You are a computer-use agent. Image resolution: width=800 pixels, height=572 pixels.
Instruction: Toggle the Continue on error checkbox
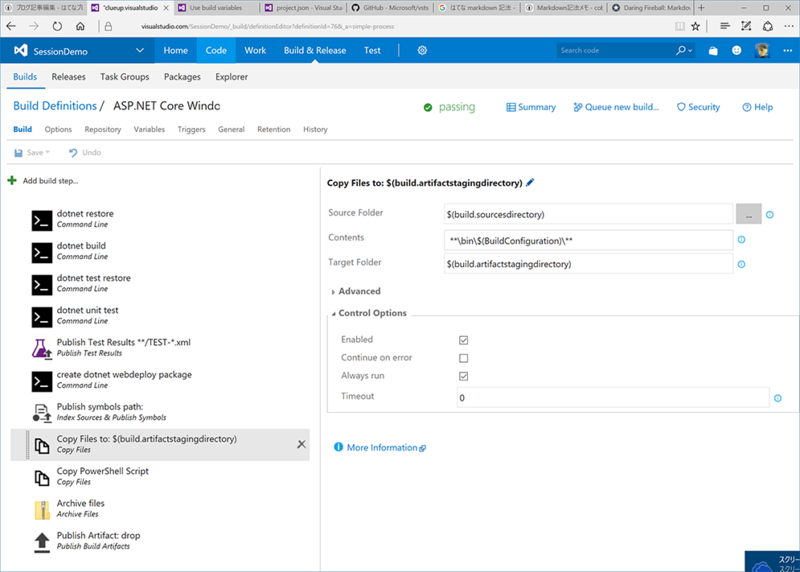pyautogui.click(x=463, y=358)
